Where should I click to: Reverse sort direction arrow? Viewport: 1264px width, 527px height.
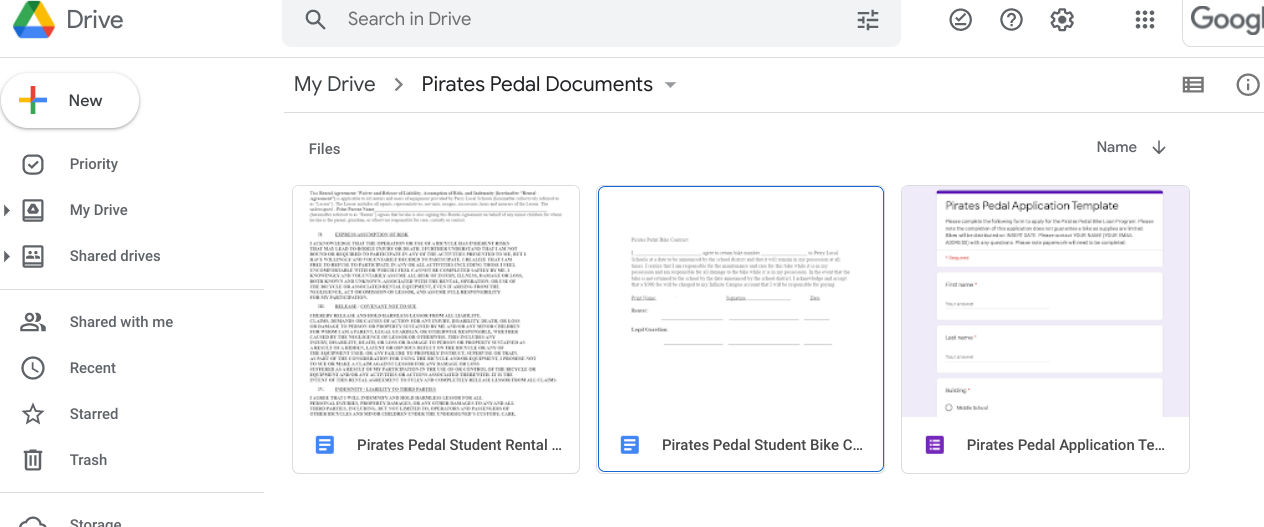[1159, 148]
